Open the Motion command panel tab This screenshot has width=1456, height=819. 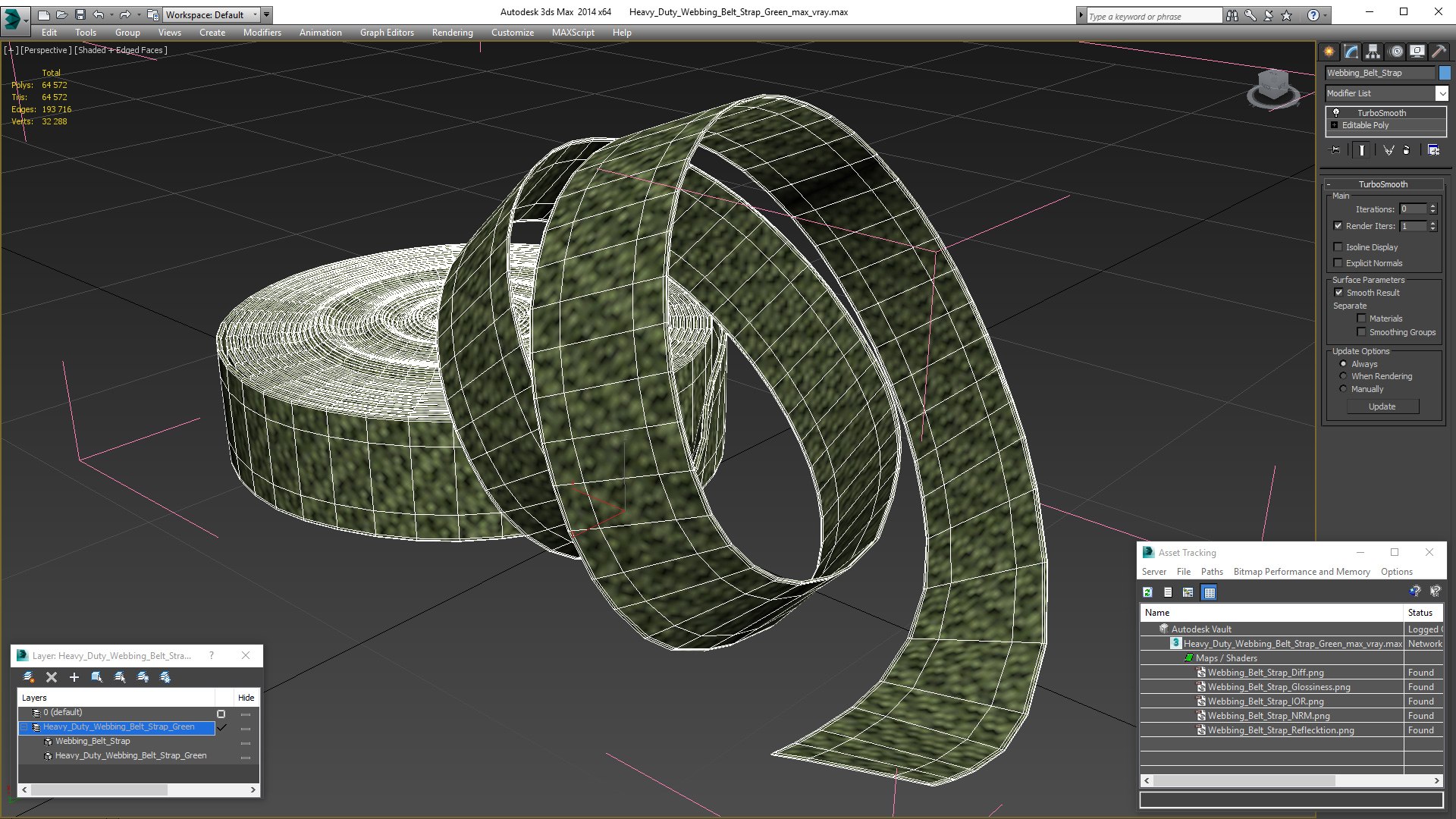tap(1395, 52)
